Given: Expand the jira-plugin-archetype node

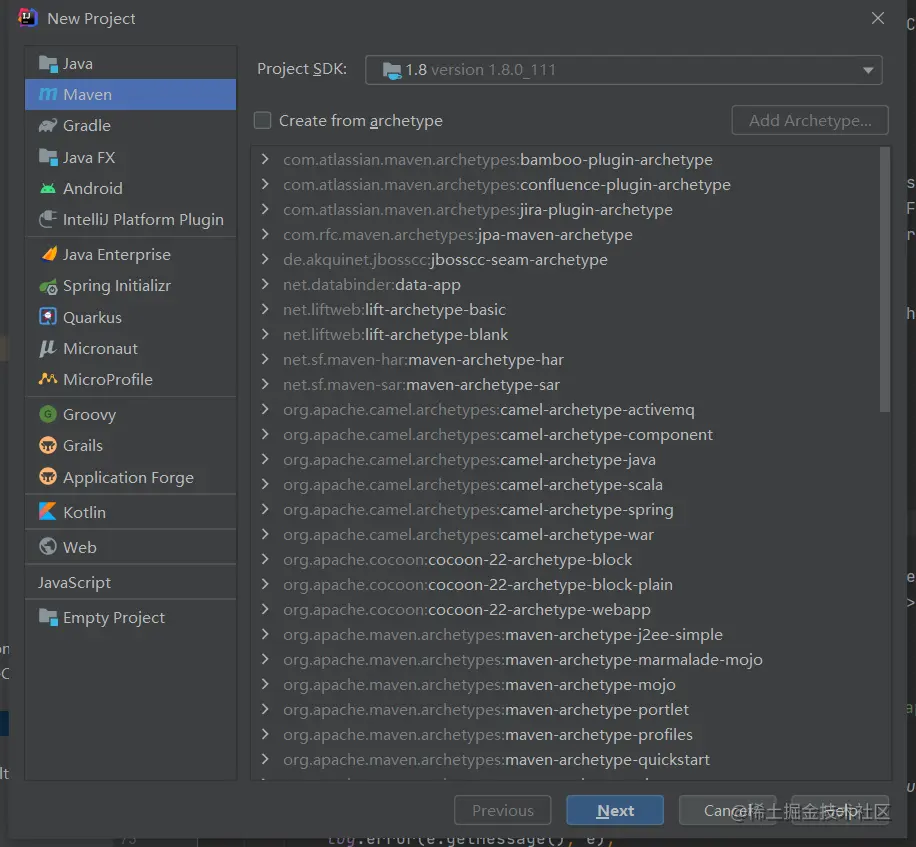Looking at the screenshot, I should point(265,209).
